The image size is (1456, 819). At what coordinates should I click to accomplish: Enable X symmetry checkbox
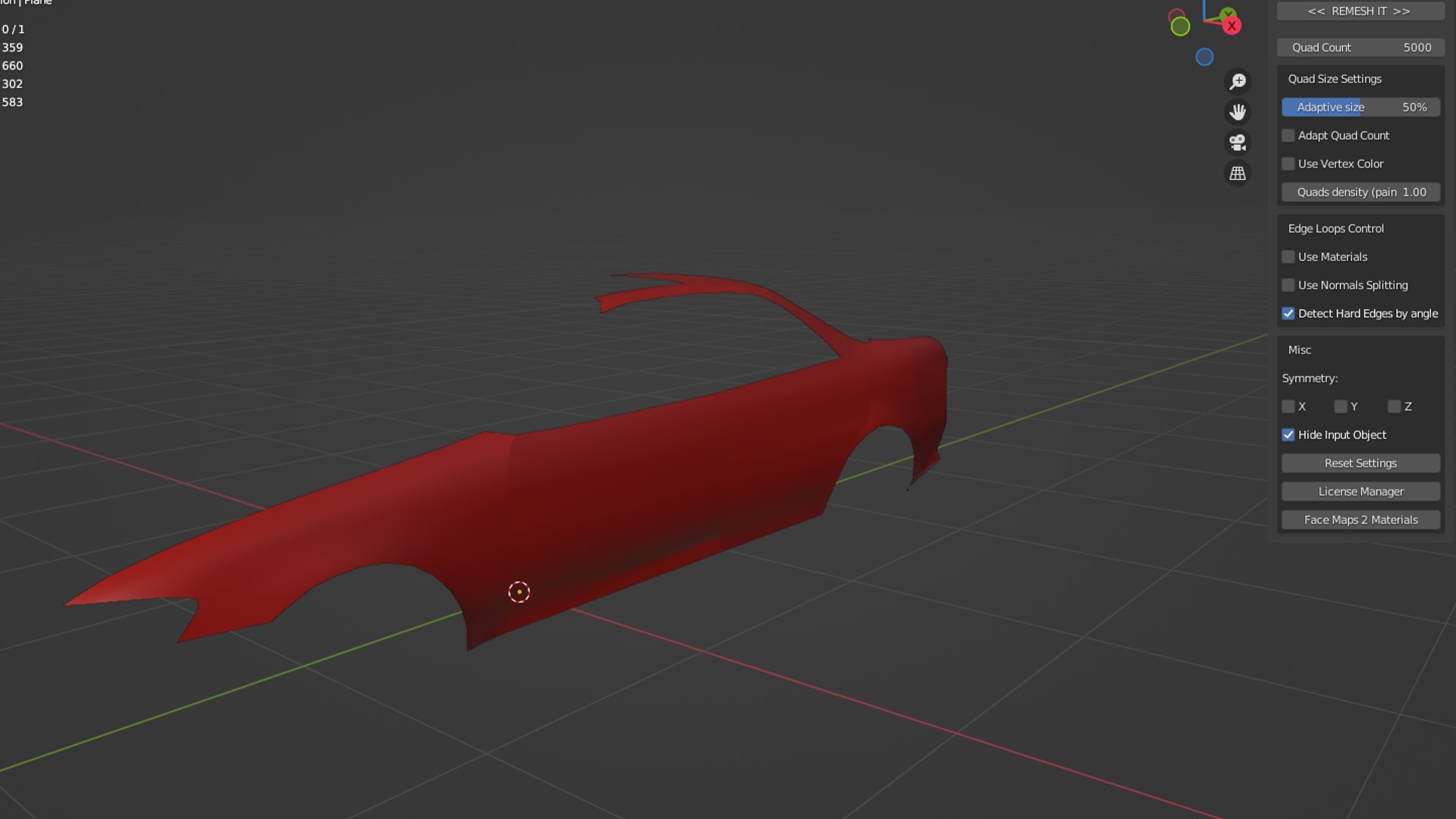tap(1288, 407)
